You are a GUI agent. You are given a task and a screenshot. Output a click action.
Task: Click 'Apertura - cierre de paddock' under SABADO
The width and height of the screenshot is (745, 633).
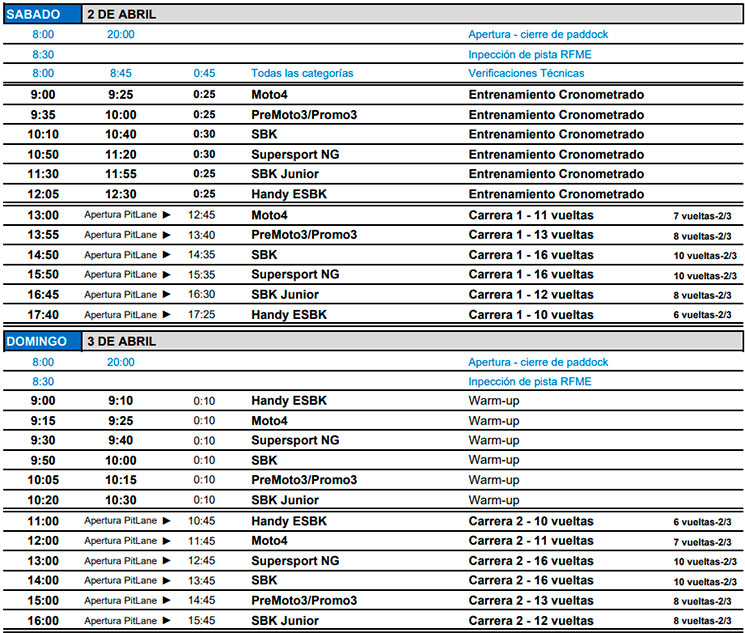click(x=538, y=34)
